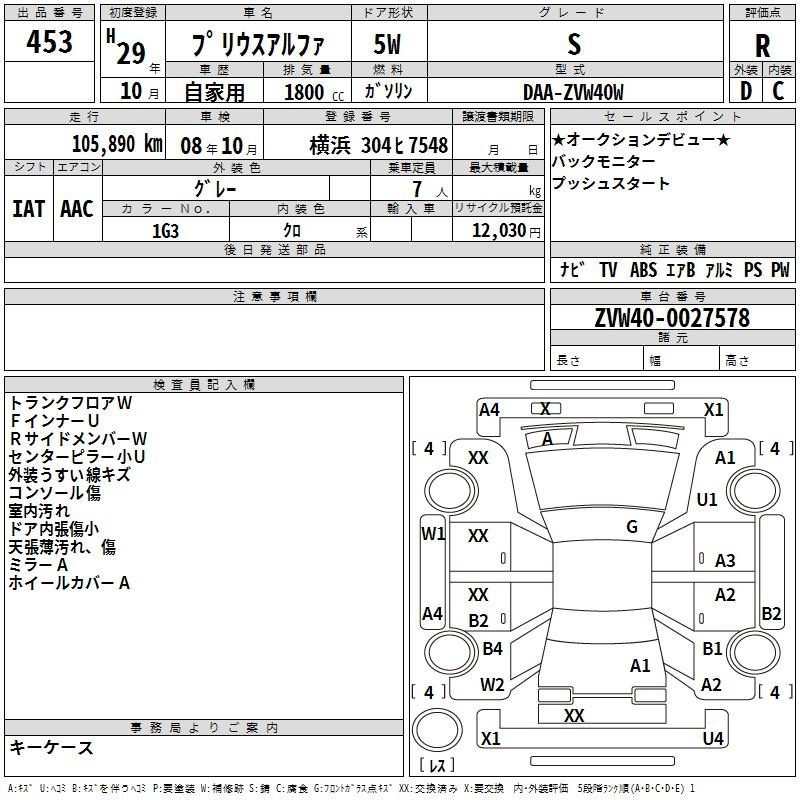Click damage mark B1 on diagram

[712, 648]
